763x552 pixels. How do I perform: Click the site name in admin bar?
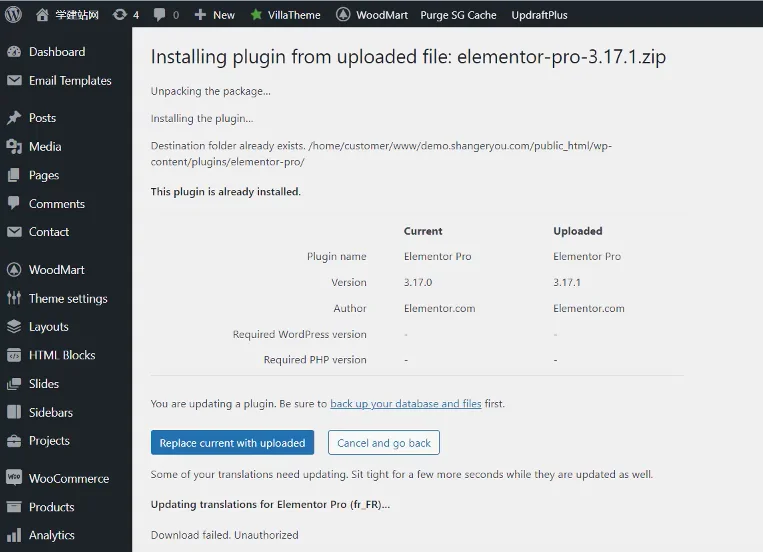pos(76,15)
